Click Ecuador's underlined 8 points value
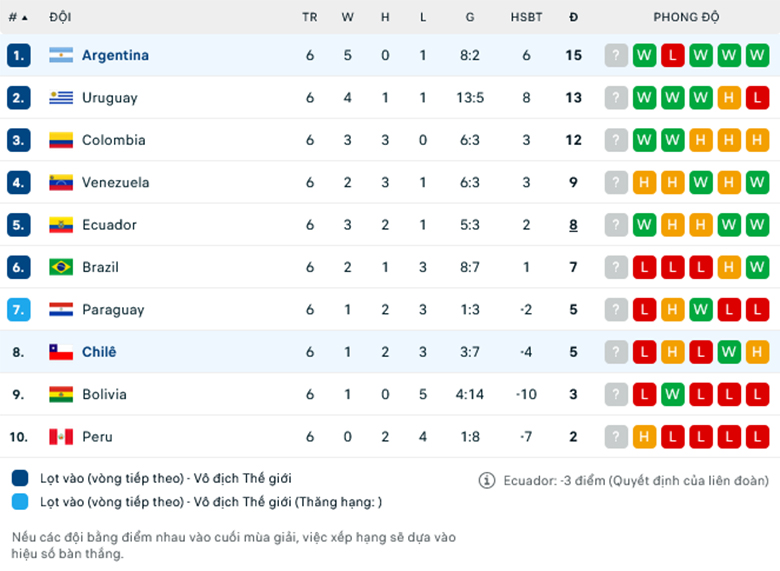780x571 pixels. point(574,225)
